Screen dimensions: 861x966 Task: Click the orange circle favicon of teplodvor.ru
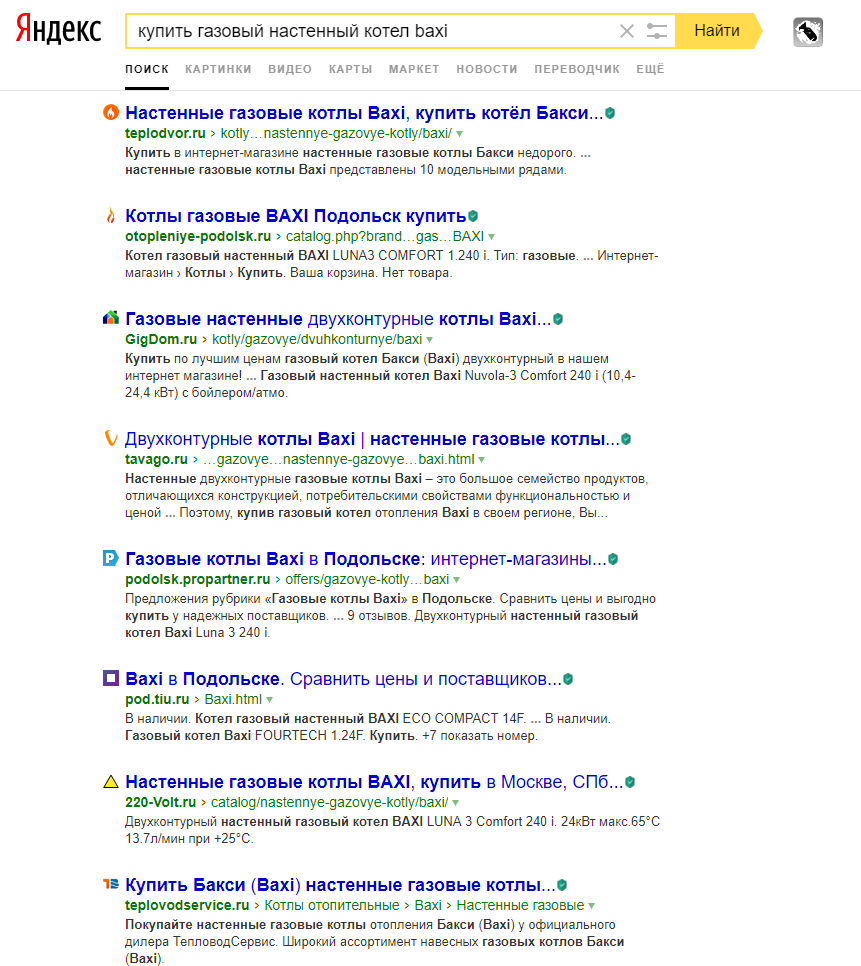tap(110, 112)
